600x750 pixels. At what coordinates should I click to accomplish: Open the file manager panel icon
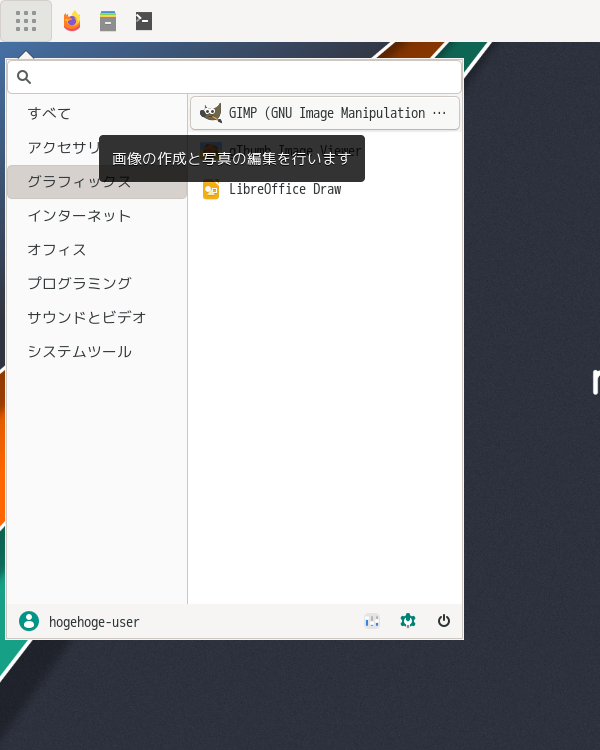tap(108, 21)
